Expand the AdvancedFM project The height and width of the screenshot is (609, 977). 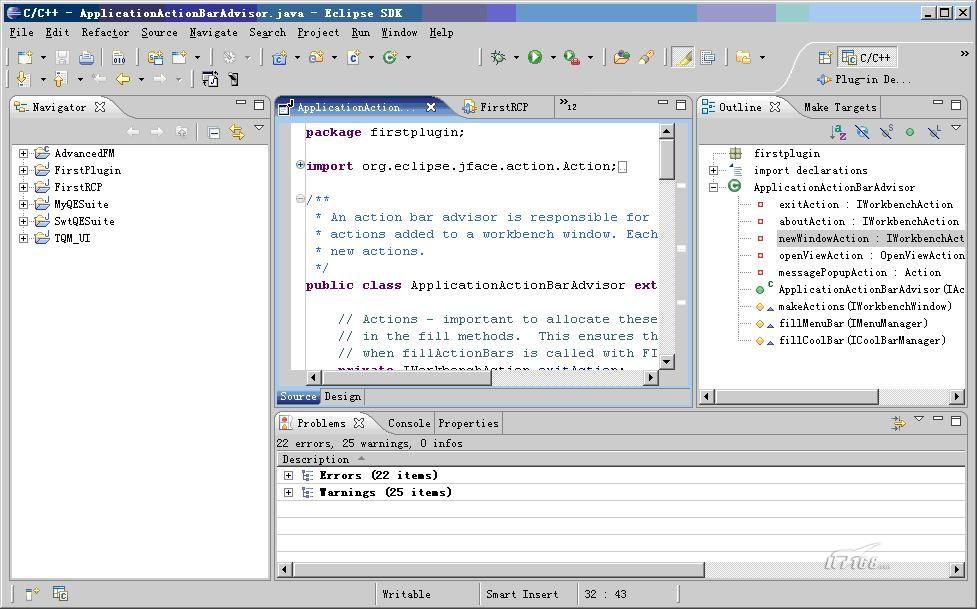coord(23,153)
